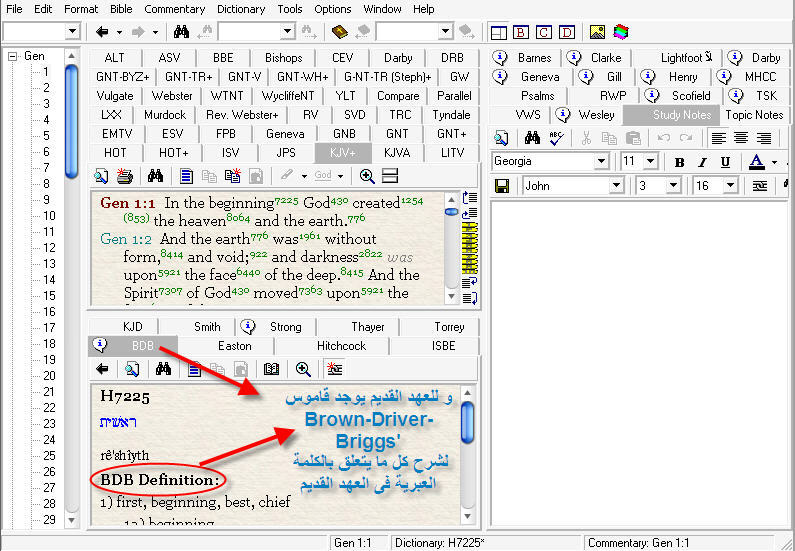Viewport: 795px width, 551px height.
Task: Click the open book icon in dictionary toolbar
Action: 272,370
